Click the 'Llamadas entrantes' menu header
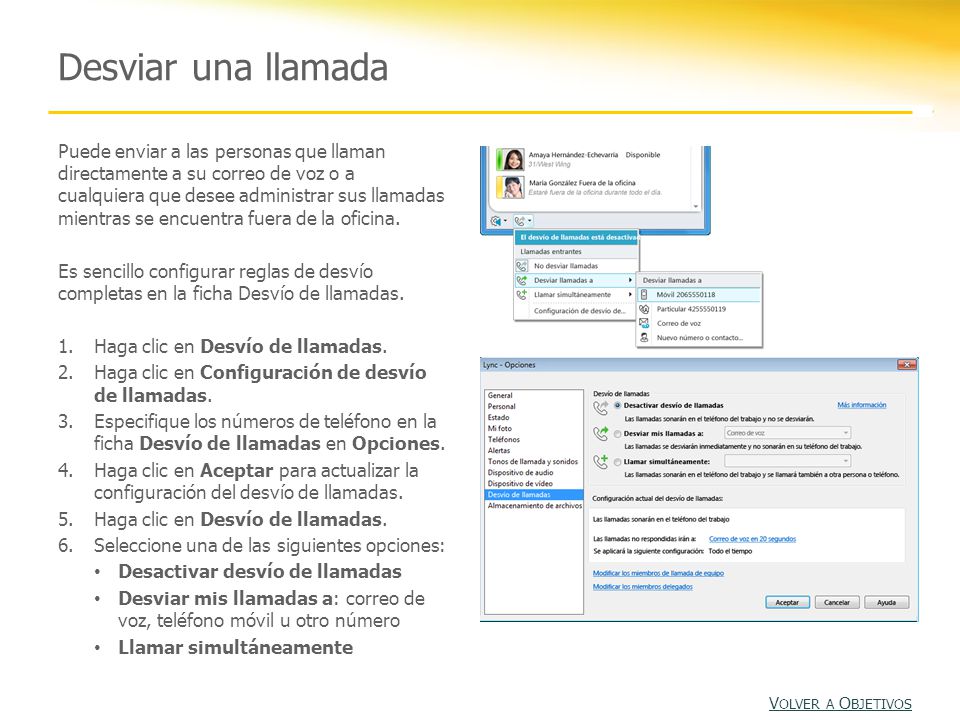960x720 pixels. click(x=551, y=252)
